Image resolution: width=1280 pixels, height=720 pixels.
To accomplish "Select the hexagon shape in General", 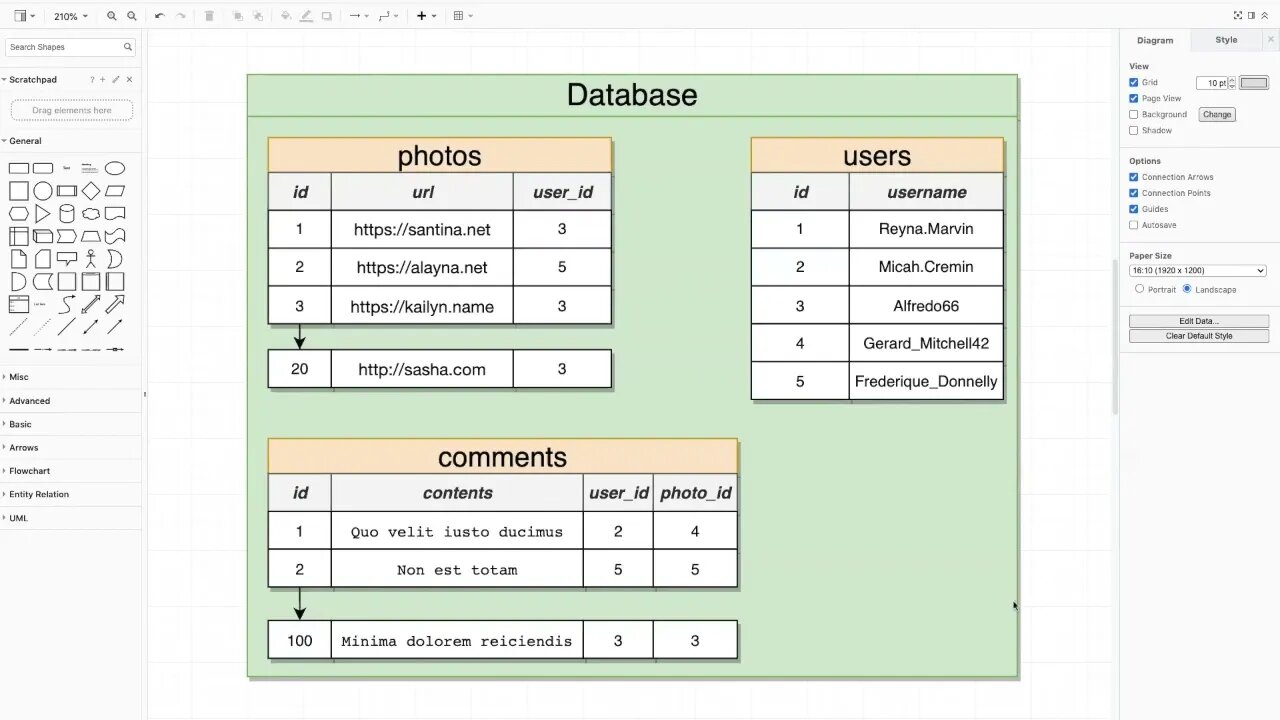I will pyautogui.click(x=19, y=214).
